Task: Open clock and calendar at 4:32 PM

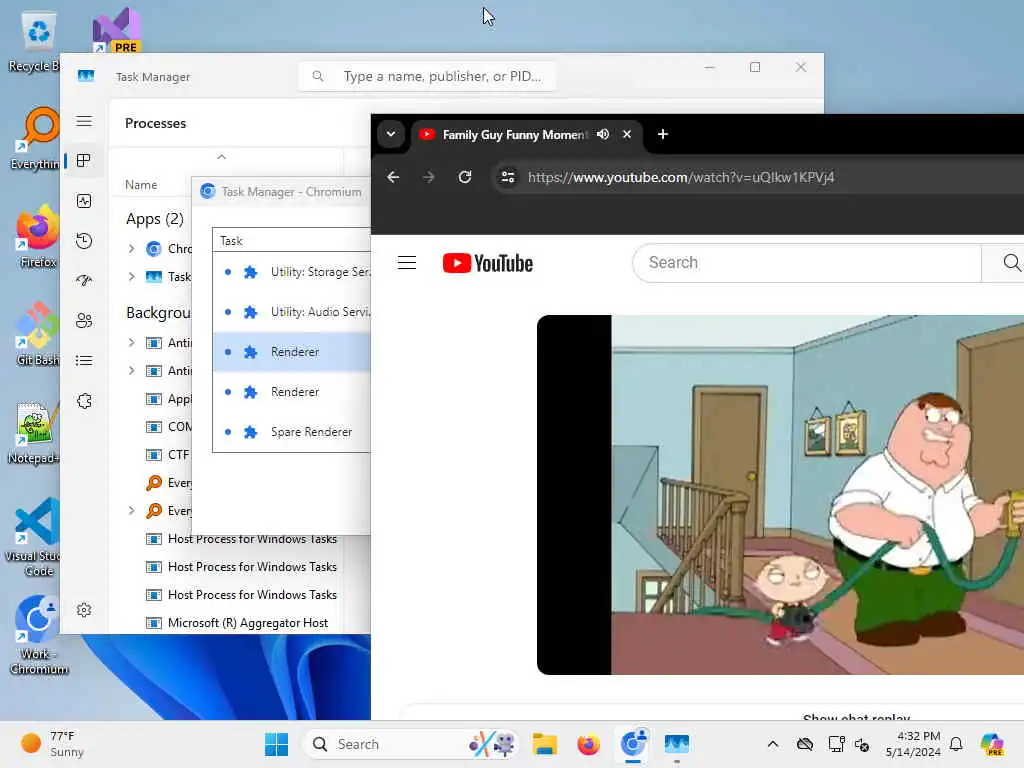Action: tap(913, 744)
